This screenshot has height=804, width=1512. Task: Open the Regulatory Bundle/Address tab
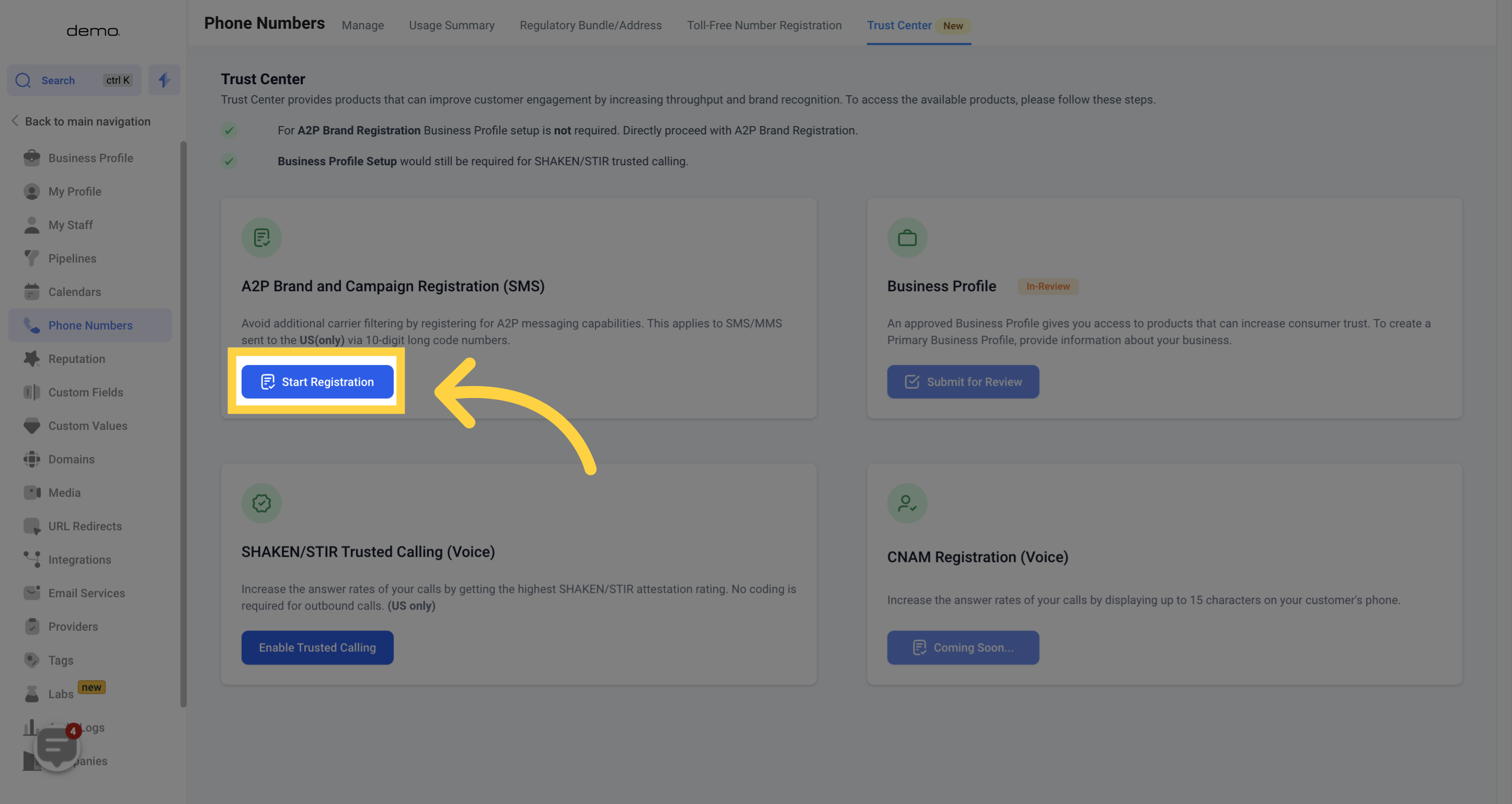[590, 25]
